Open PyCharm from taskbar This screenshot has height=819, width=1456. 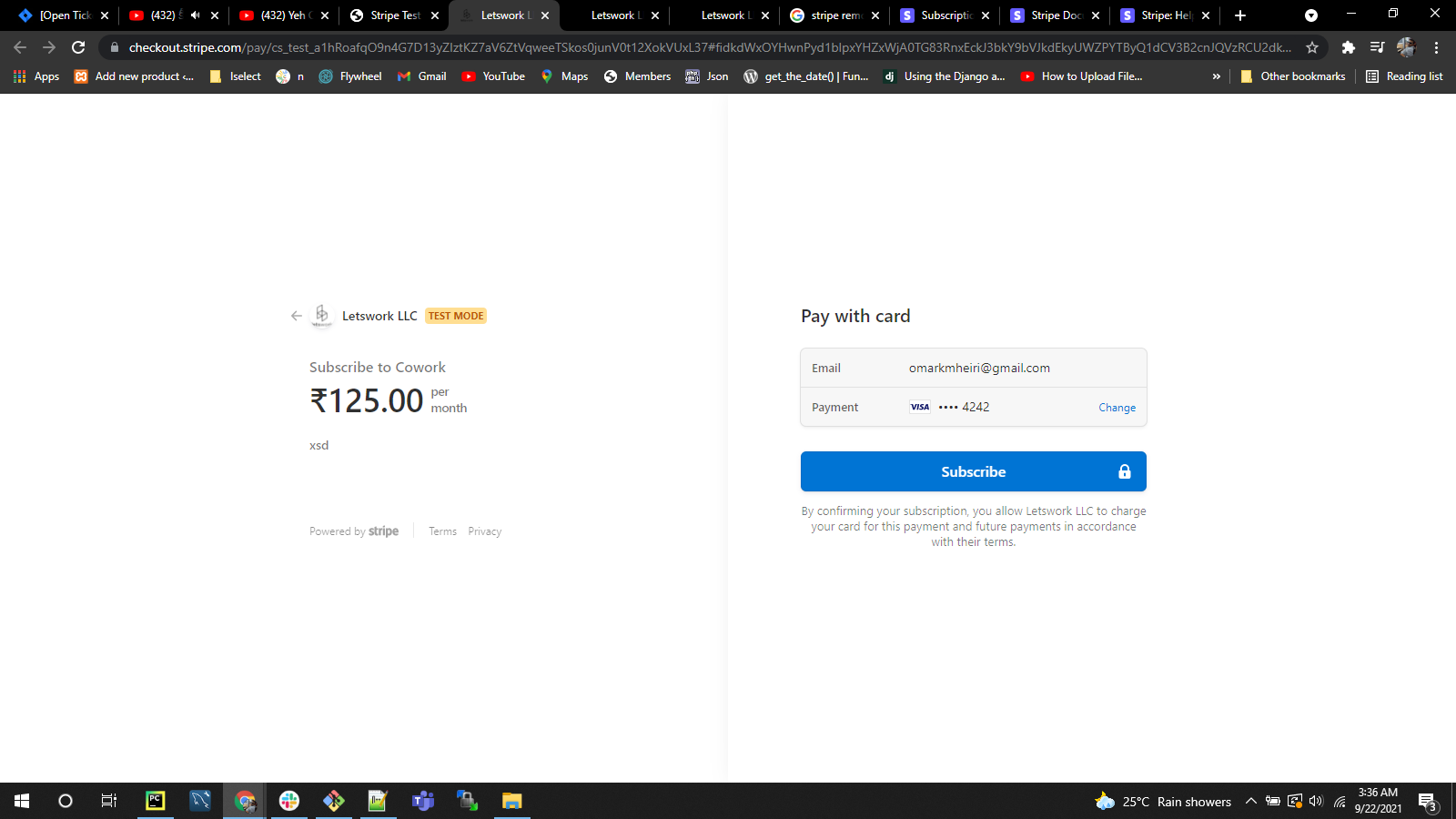(x=156, y=801)
